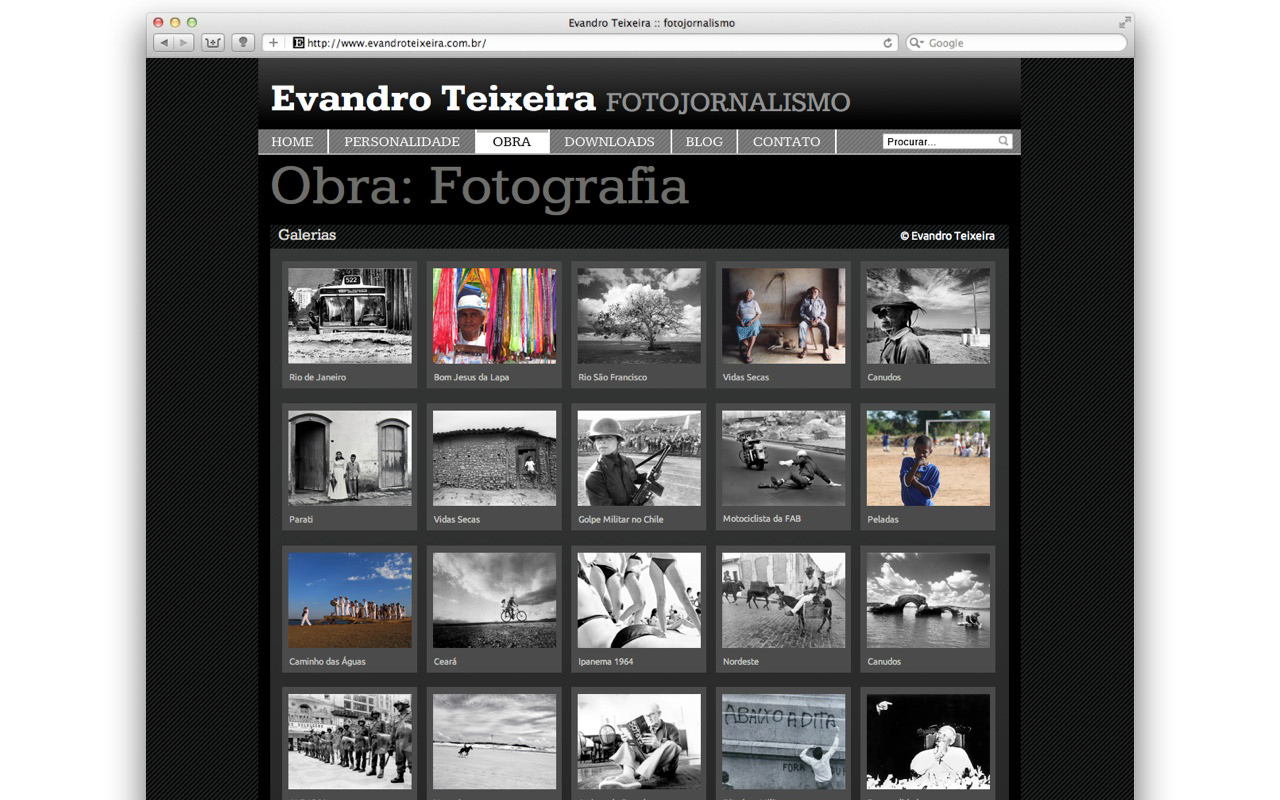The width and height of the screenshot is (1280, 800).
Task: Click the plus add bookmark button
Action: click(273, 43)
